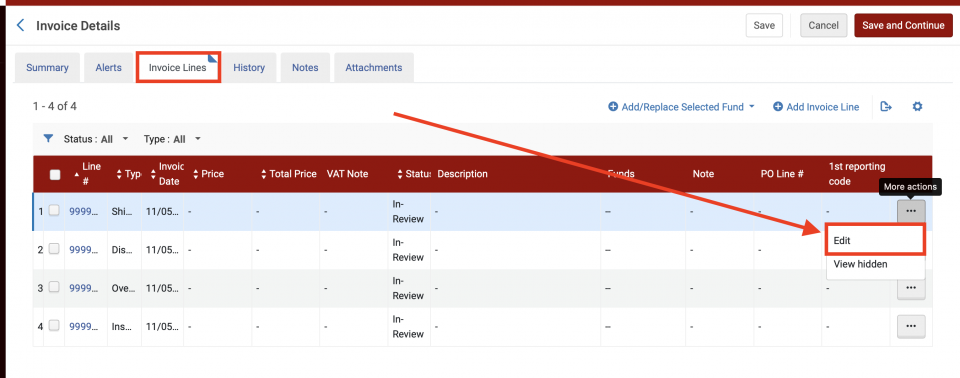
Task: Check the box for invoice line 2
Action: pyautogui.click(x=54, y=249)
